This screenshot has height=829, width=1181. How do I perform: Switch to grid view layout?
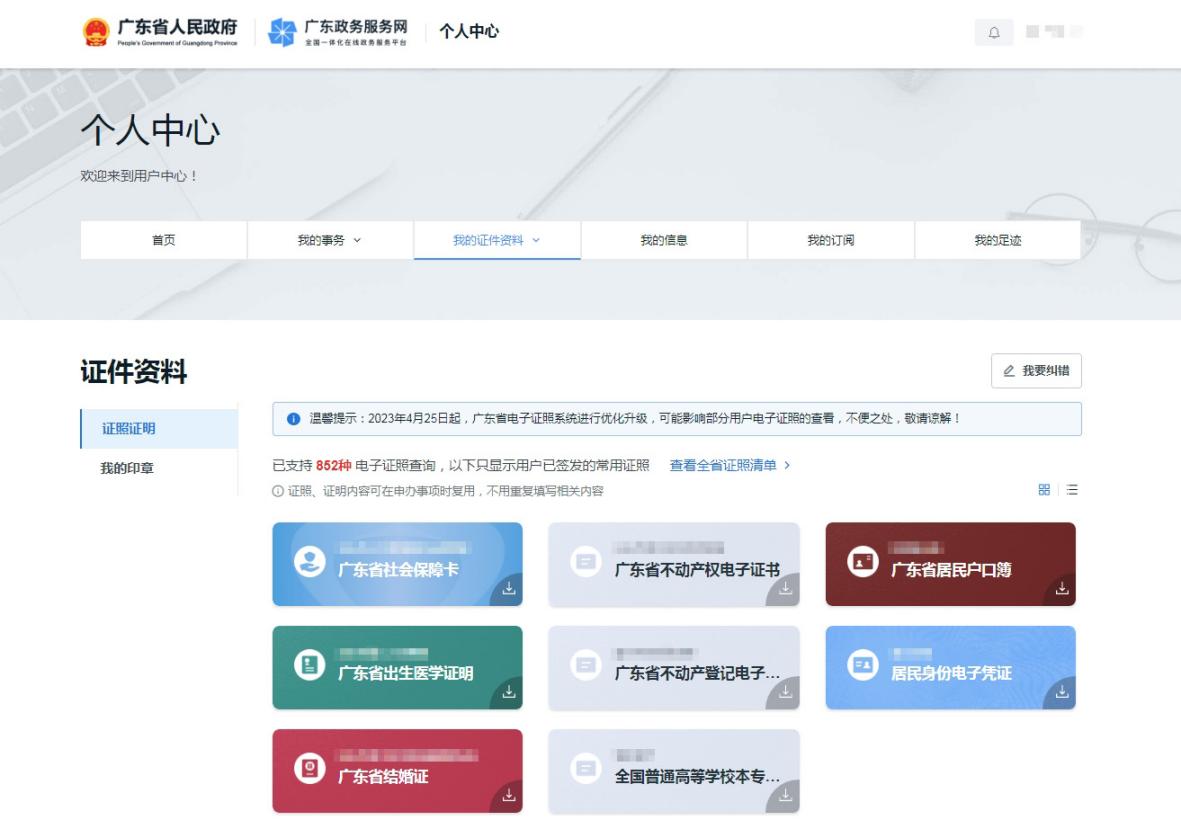pyautogui.click(x=1044, y=489)
